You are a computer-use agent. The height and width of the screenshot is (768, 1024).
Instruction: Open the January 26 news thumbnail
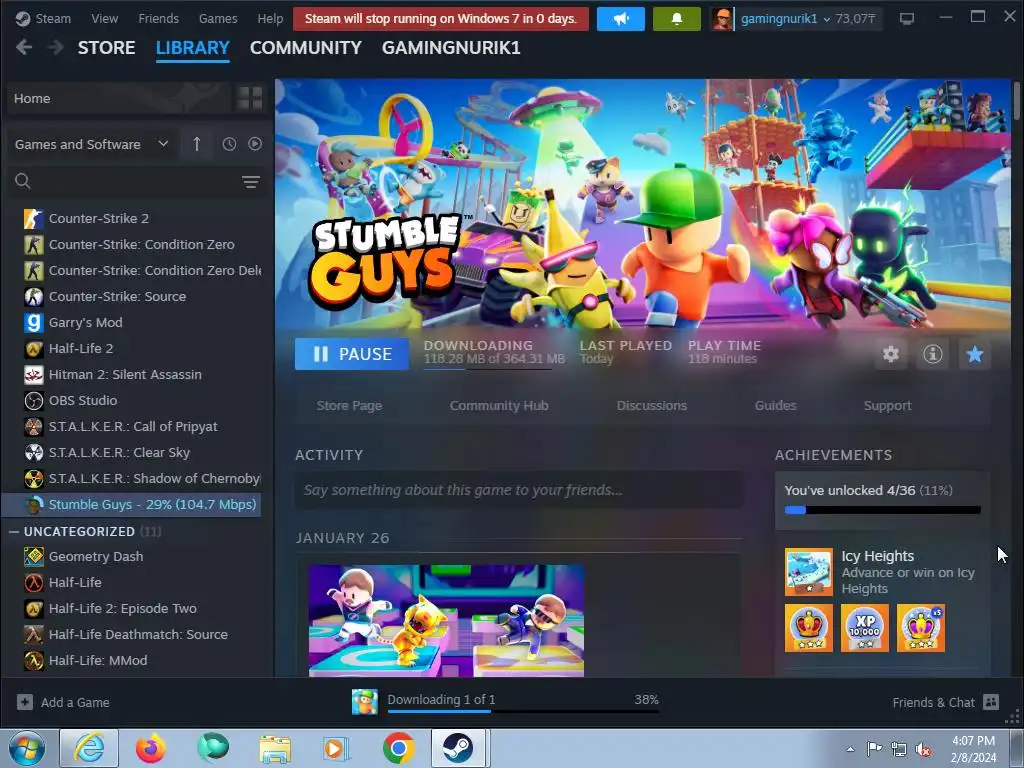(x=446, y=620)
